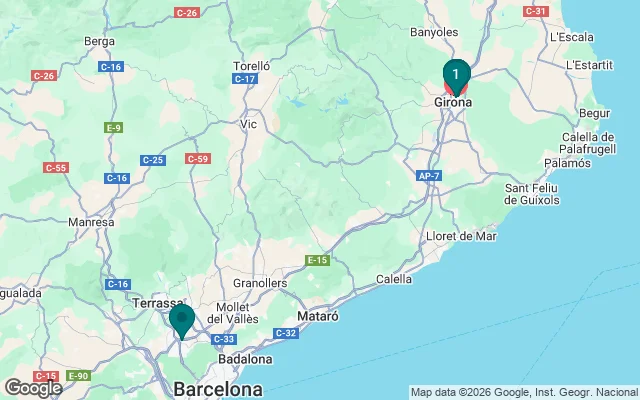Viewport: 640px width, 400px height.
Task: Click the C-33 highway shield
Action: 224,339
